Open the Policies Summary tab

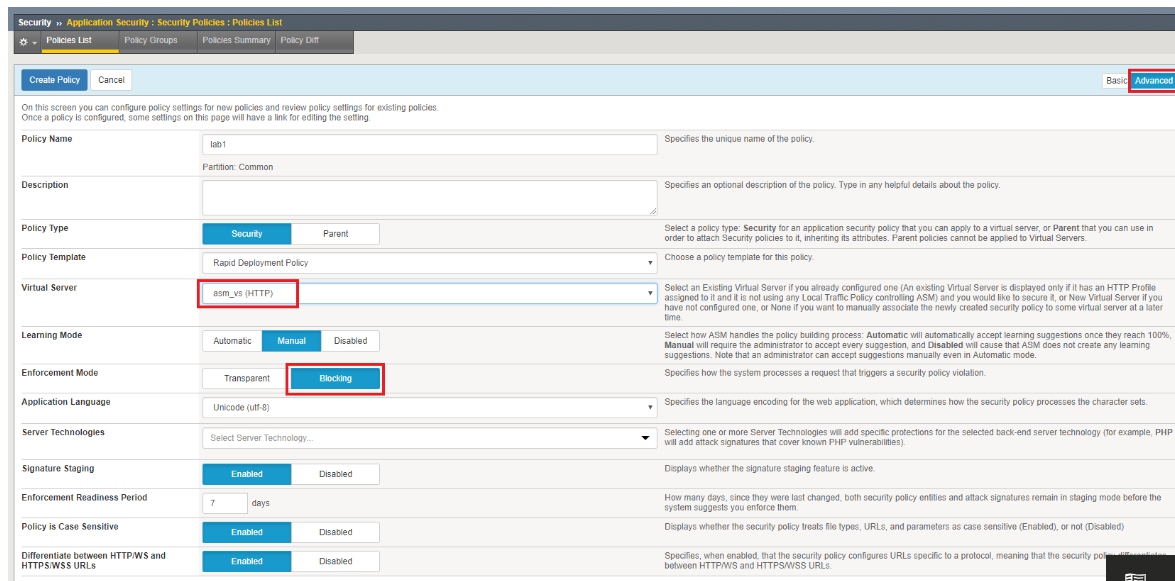236,40
